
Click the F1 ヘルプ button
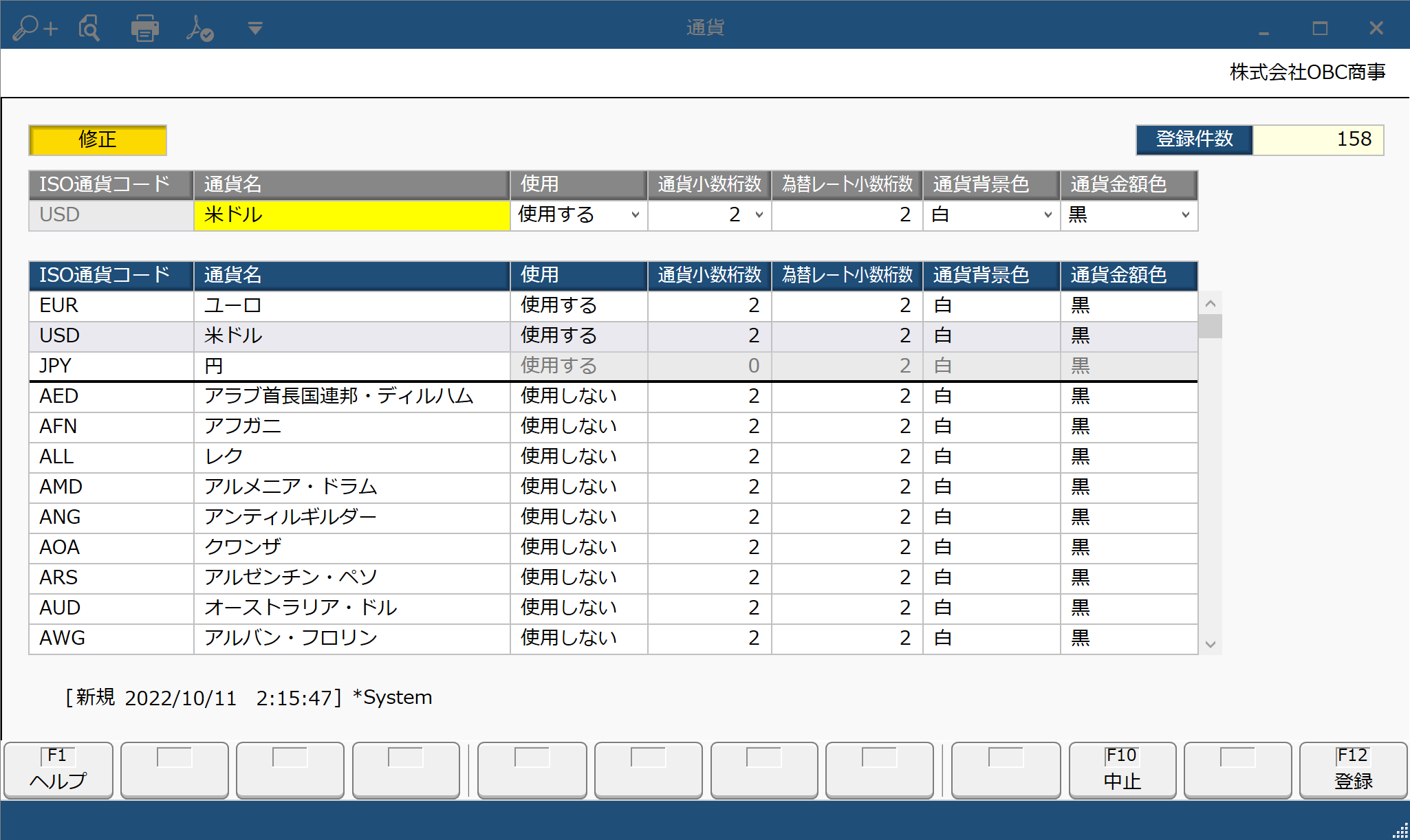tap(58, 770)
